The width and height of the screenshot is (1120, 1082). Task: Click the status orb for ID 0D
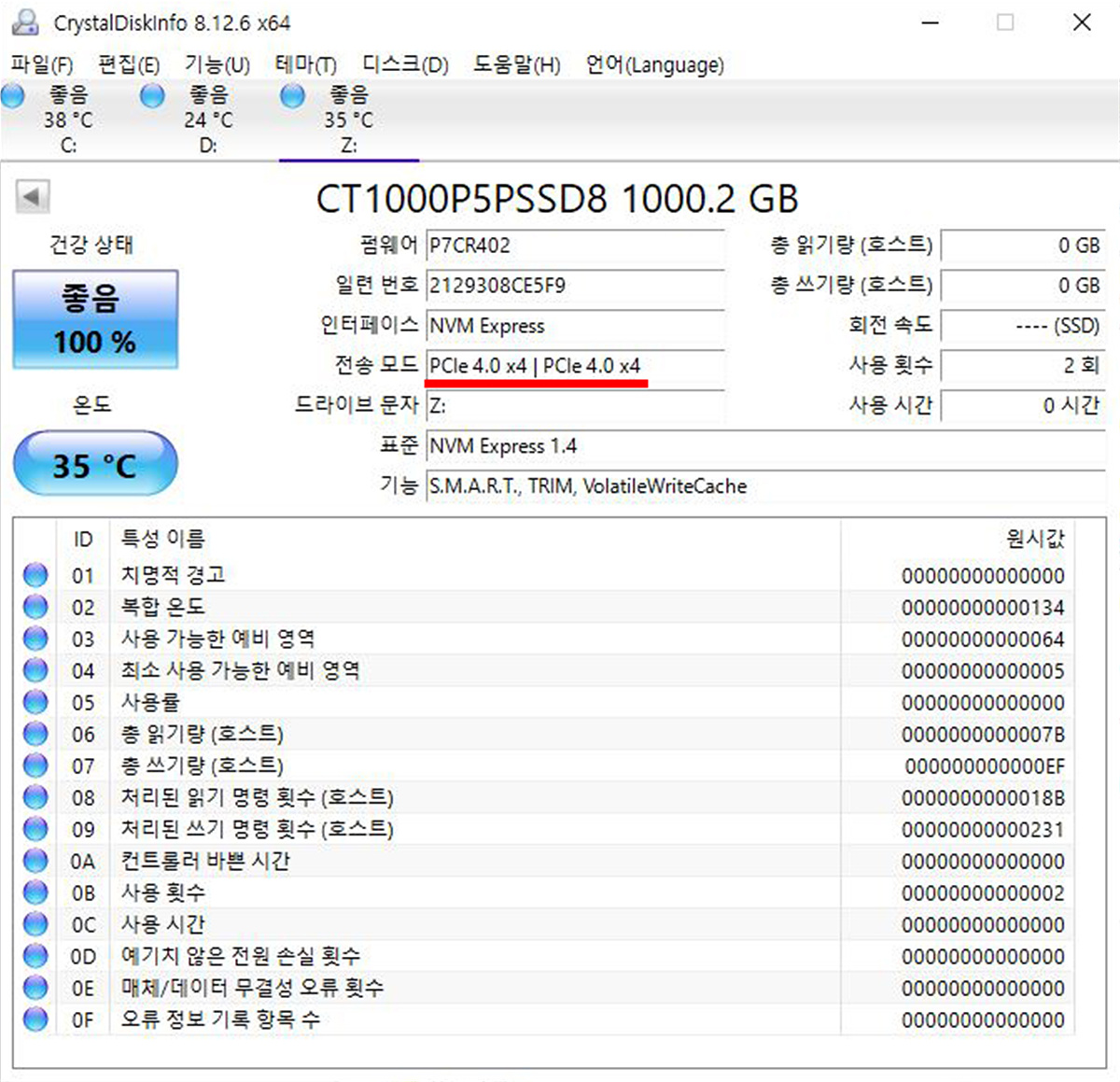pyautogui.click(x=35, y=956)
